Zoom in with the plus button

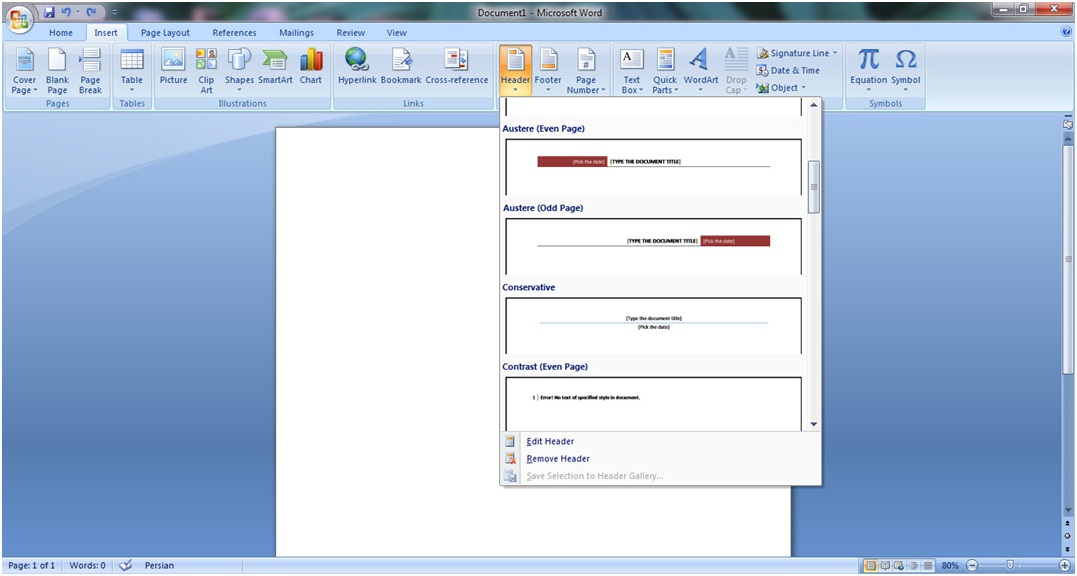1064,566
